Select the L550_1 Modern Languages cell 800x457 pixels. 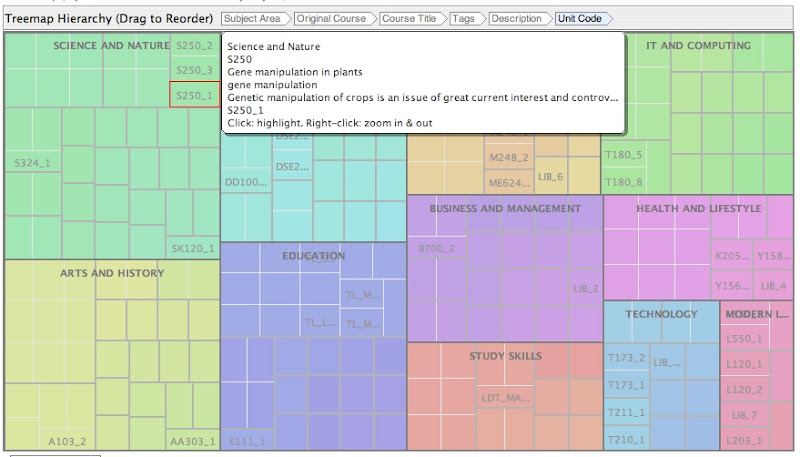click(744, 338)
